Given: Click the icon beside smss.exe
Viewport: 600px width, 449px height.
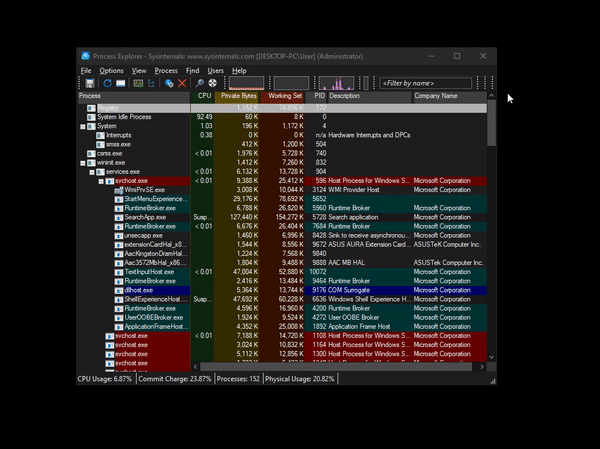Looking at the screenshot, I should point(100,144).
